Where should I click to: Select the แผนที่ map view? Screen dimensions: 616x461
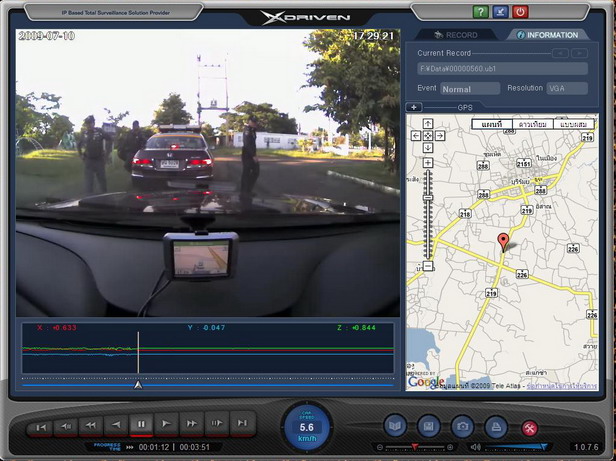pos(492,125)
